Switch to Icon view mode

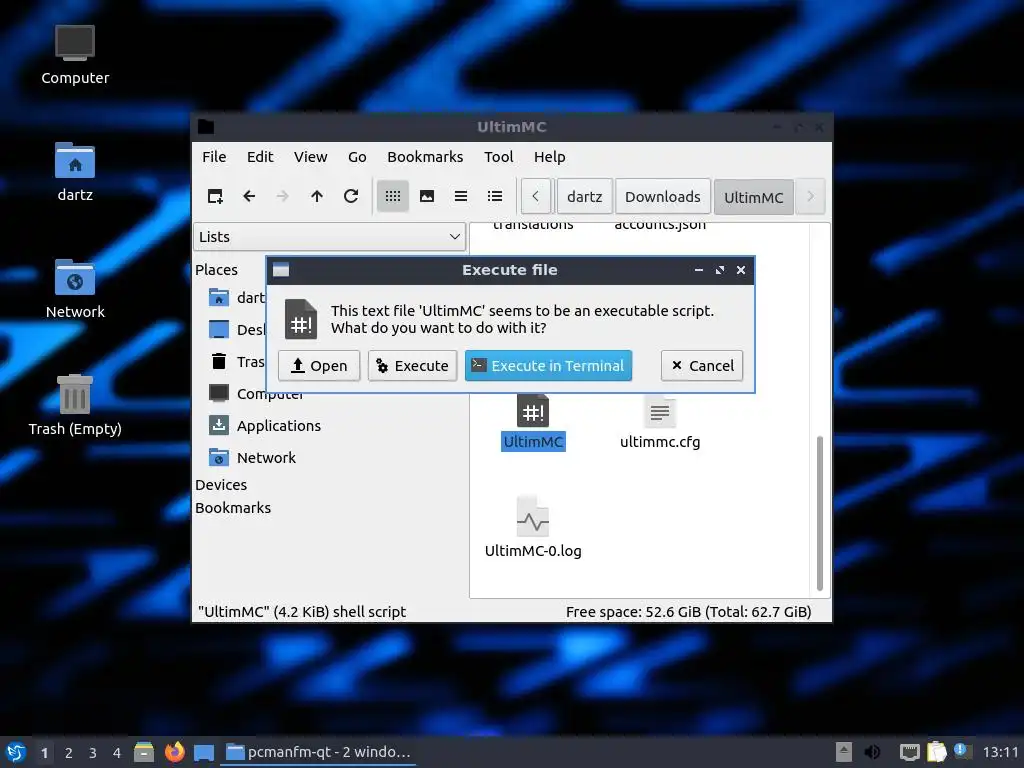pyautogui.click(x=392, y=196)
